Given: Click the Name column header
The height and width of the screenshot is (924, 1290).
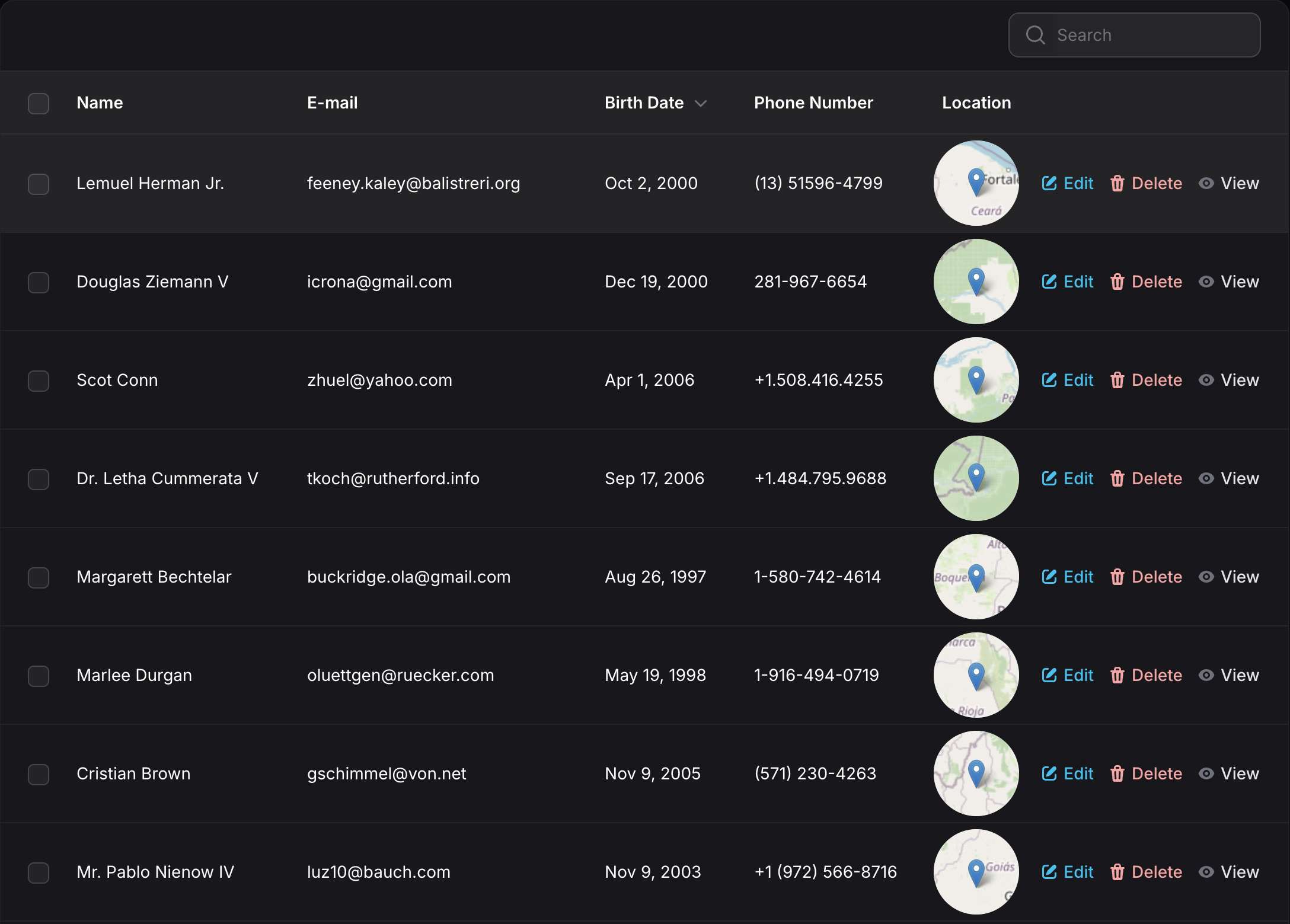Looking at the screenshot, I should [x=100, y=103].
